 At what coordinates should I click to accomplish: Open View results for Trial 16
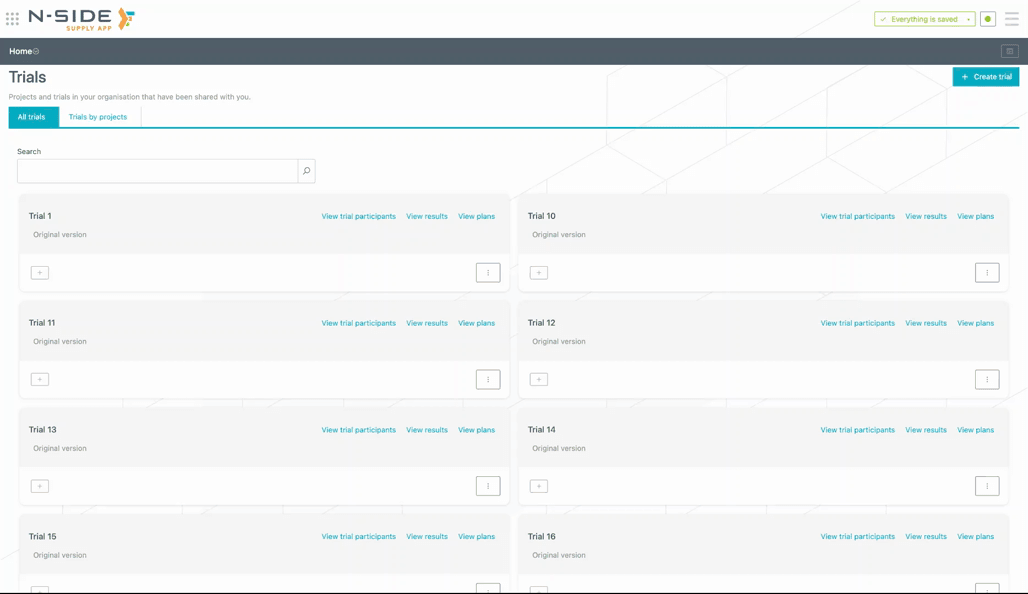[925, 537]
